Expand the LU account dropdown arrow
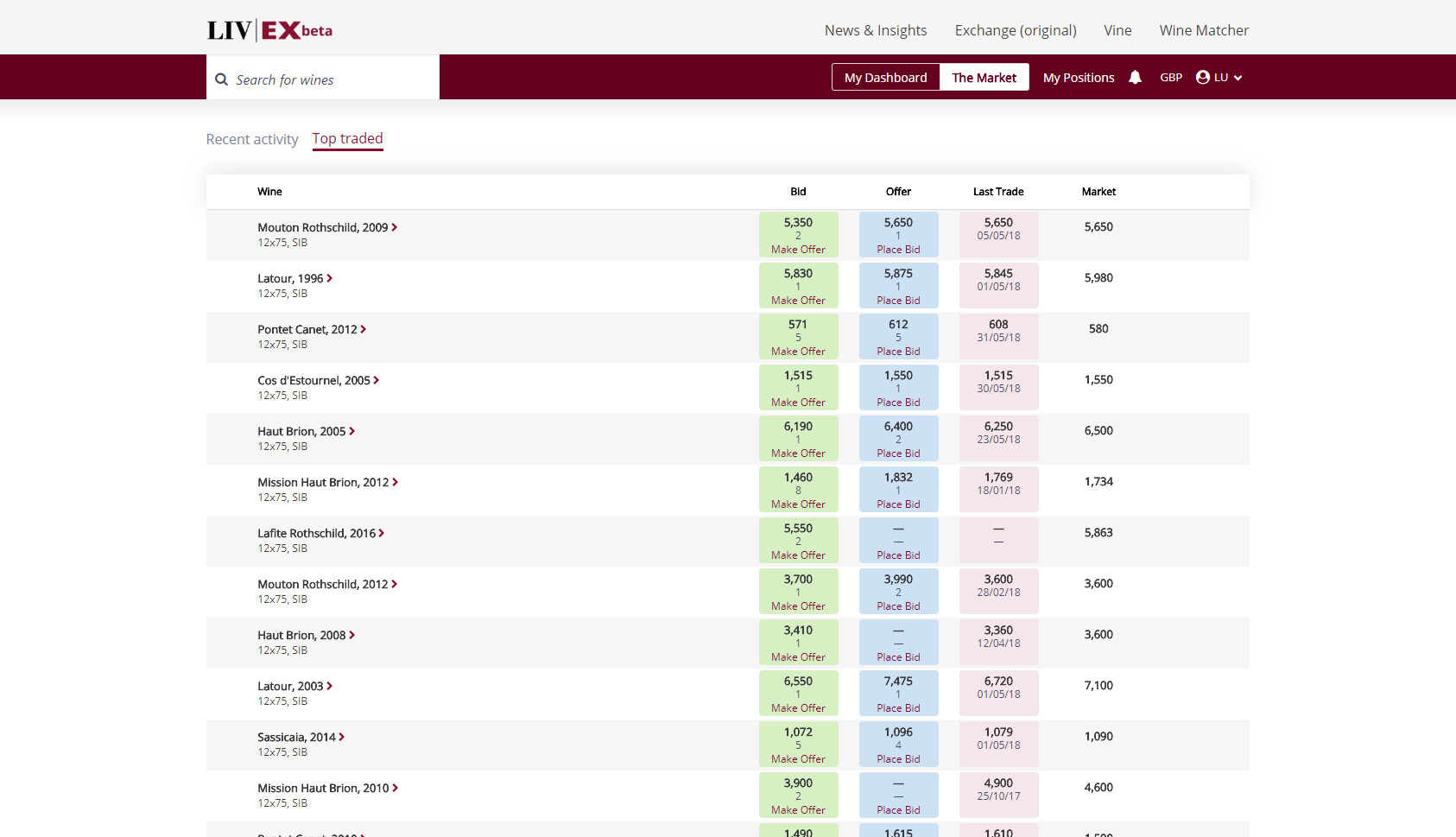This screenshot has height=837, width=1456. pyautogui.click(x=1238, y=78)
